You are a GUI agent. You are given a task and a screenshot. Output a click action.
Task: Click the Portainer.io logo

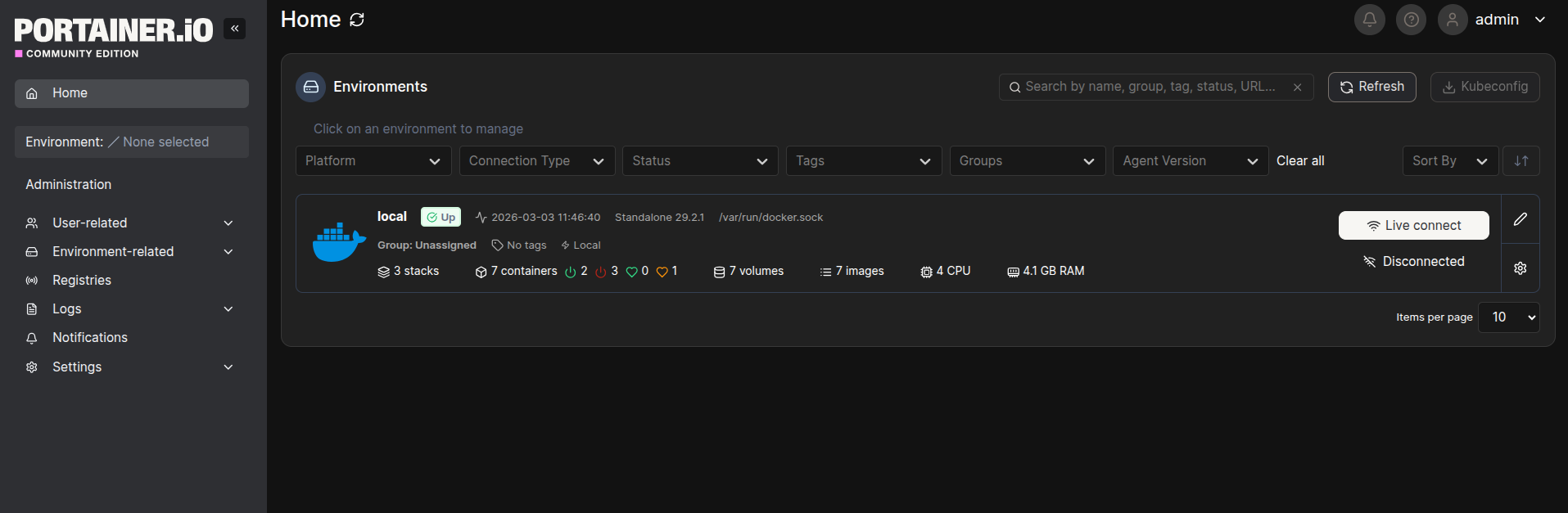tap(113, 37)
